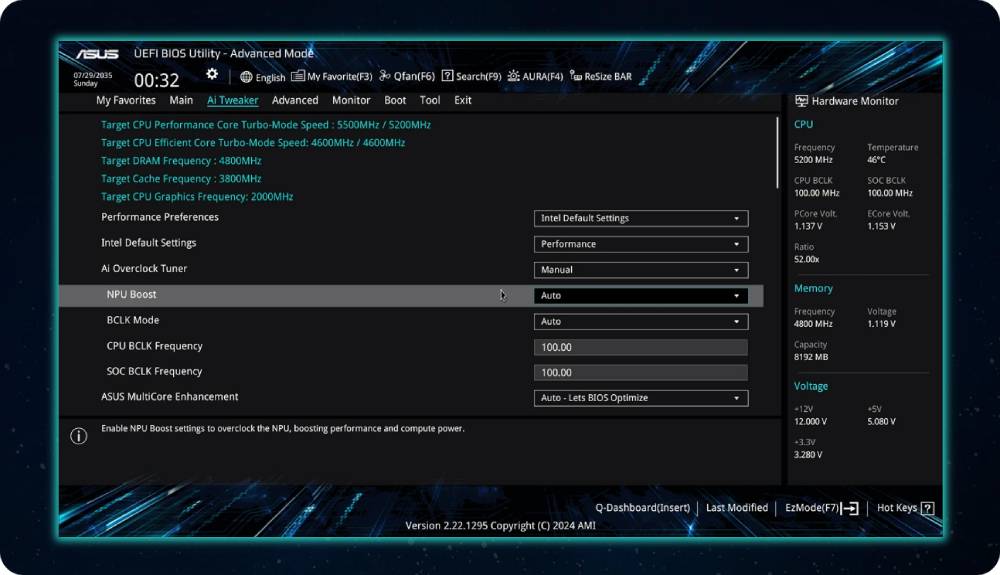The height and width of the screenshot is (575, 1000).
Task: Click the Voltage section heading
Action: pos(811,386)
